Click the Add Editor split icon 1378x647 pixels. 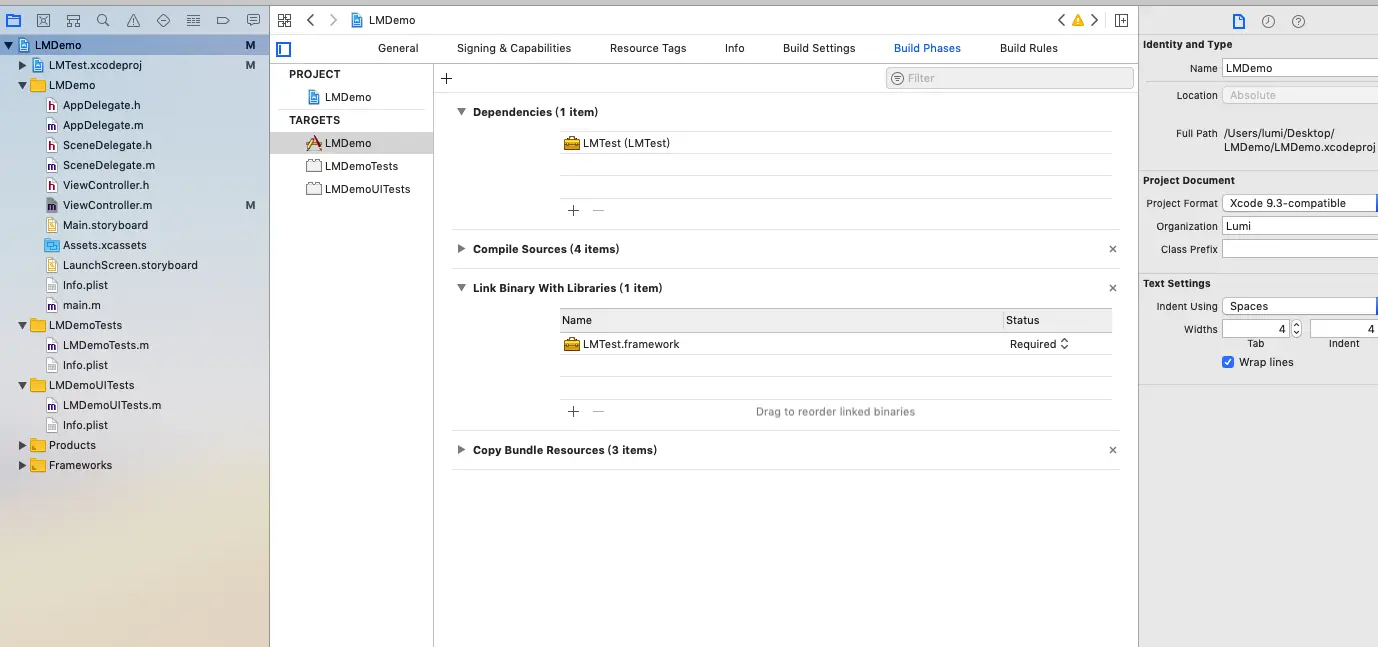[1122, 20]
